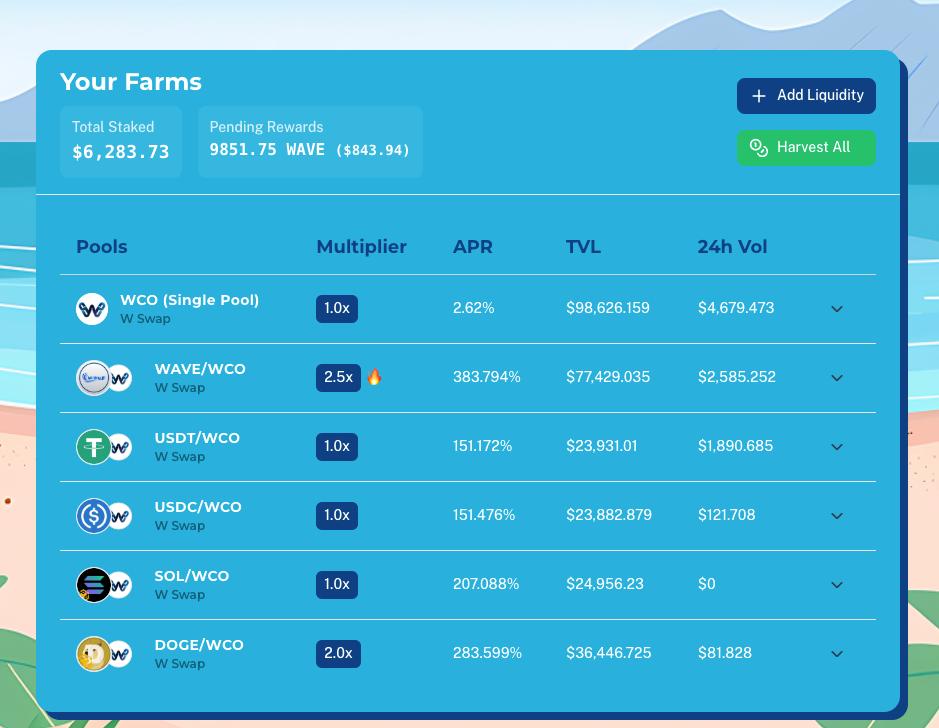Click the USDC/WCO pool name
939x728 pixels.
[198, 506]
